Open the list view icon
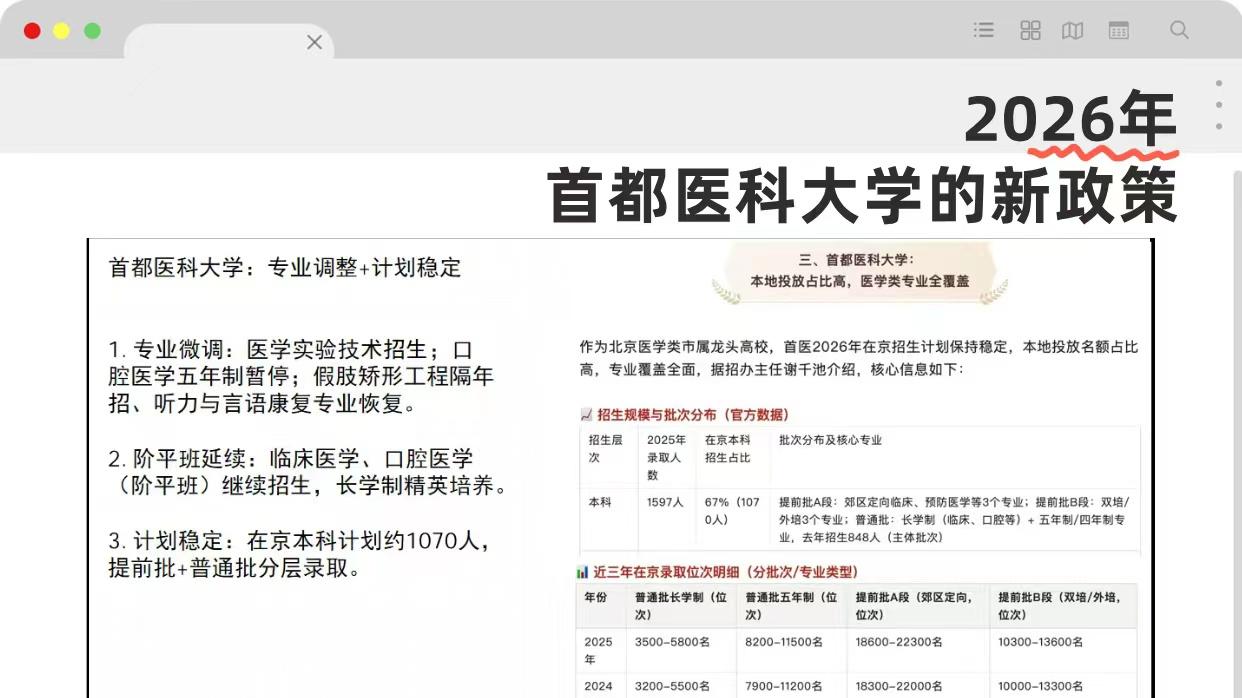1242x698 pixels. tap(984, 30)
